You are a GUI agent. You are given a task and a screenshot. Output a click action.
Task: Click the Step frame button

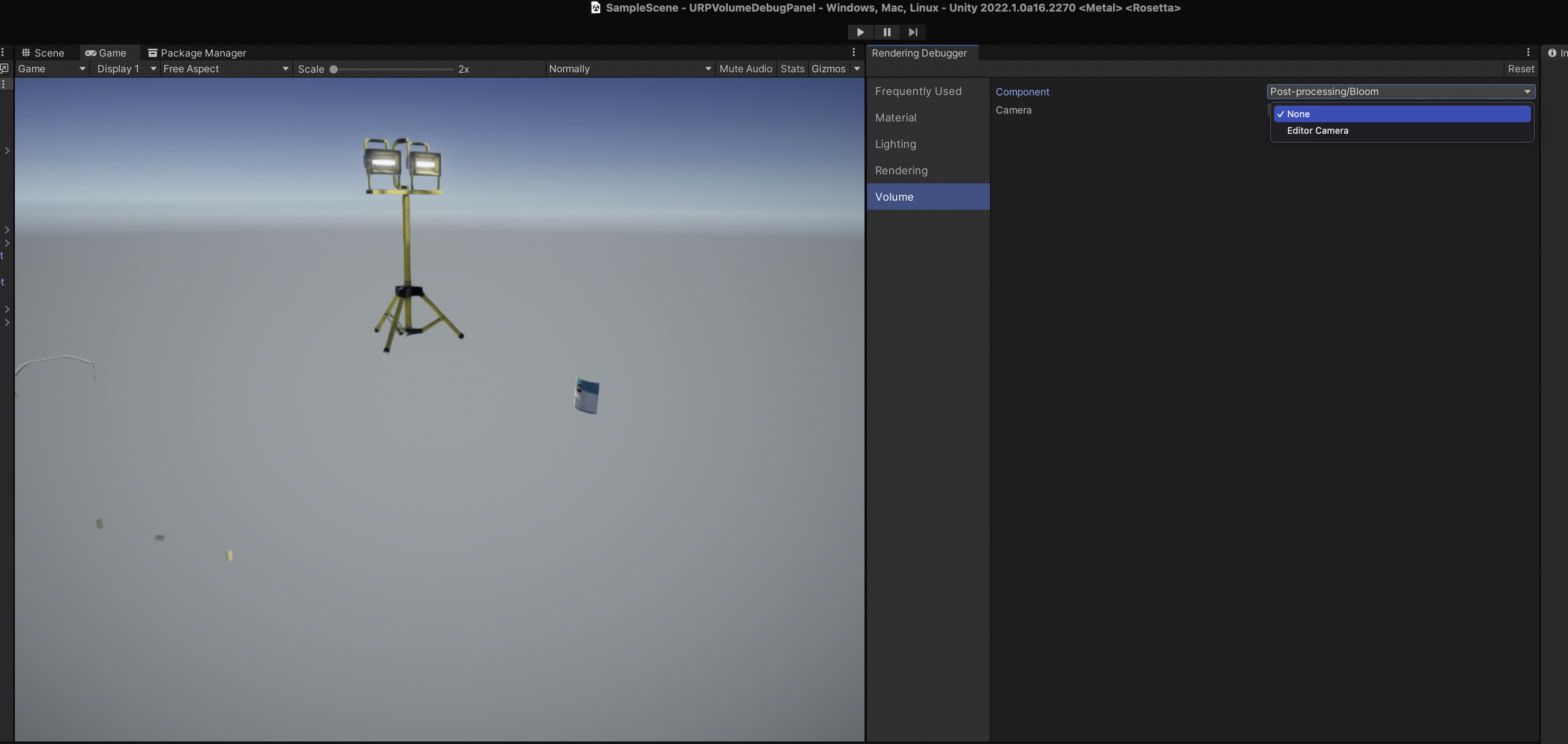[913, 32]
